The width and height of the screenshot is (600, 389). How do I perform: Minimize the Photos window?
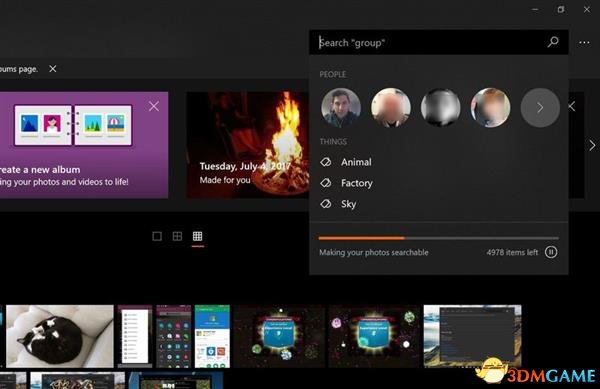pyautogui.click(x=535, y=10)
